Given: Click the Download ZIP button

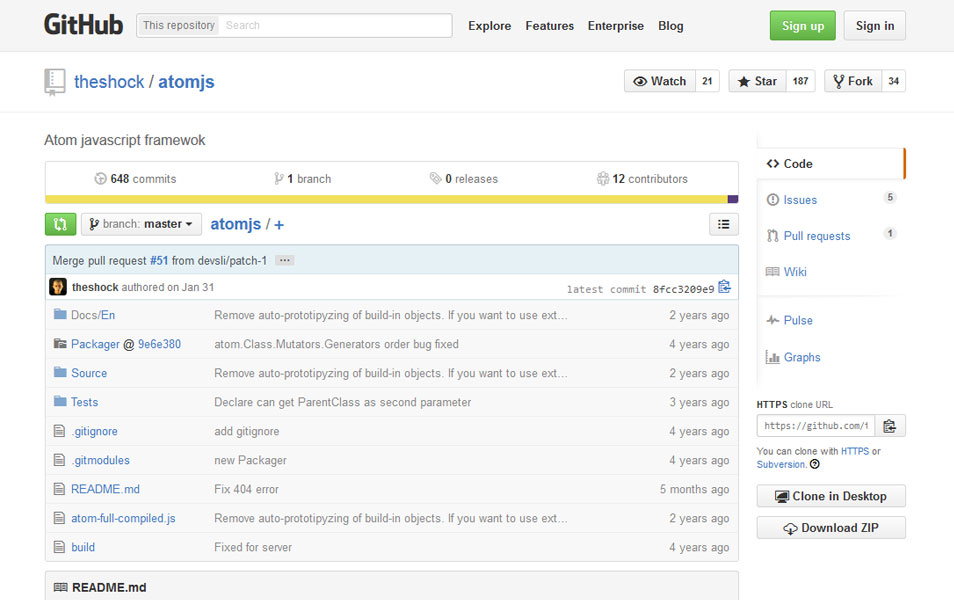Looking at the screenshot, I should pyautogui.click(x=830, y=528).
